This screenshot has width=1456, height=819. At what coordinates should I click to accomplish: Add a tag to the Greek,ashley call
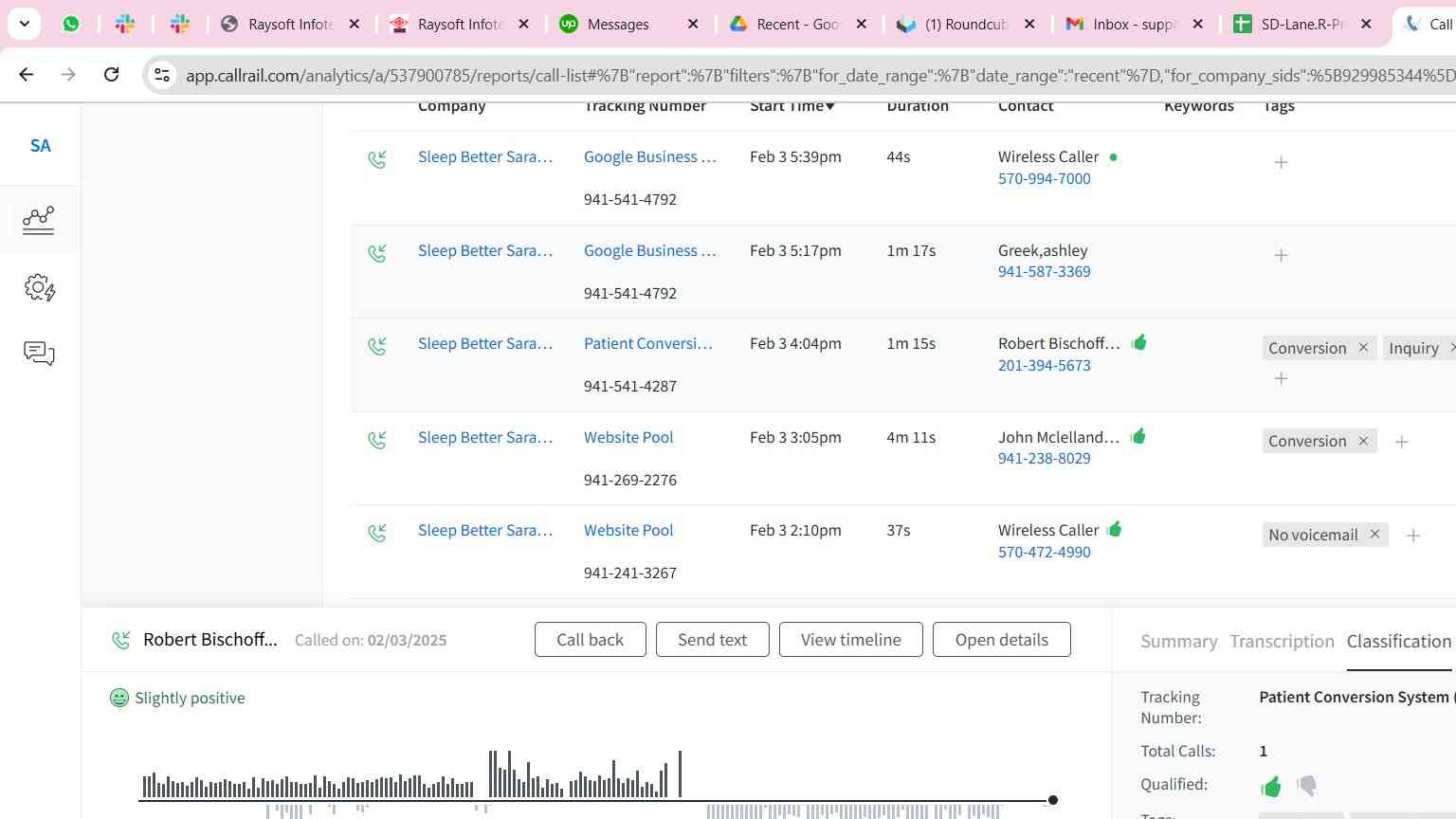(x=1281, y=255)
